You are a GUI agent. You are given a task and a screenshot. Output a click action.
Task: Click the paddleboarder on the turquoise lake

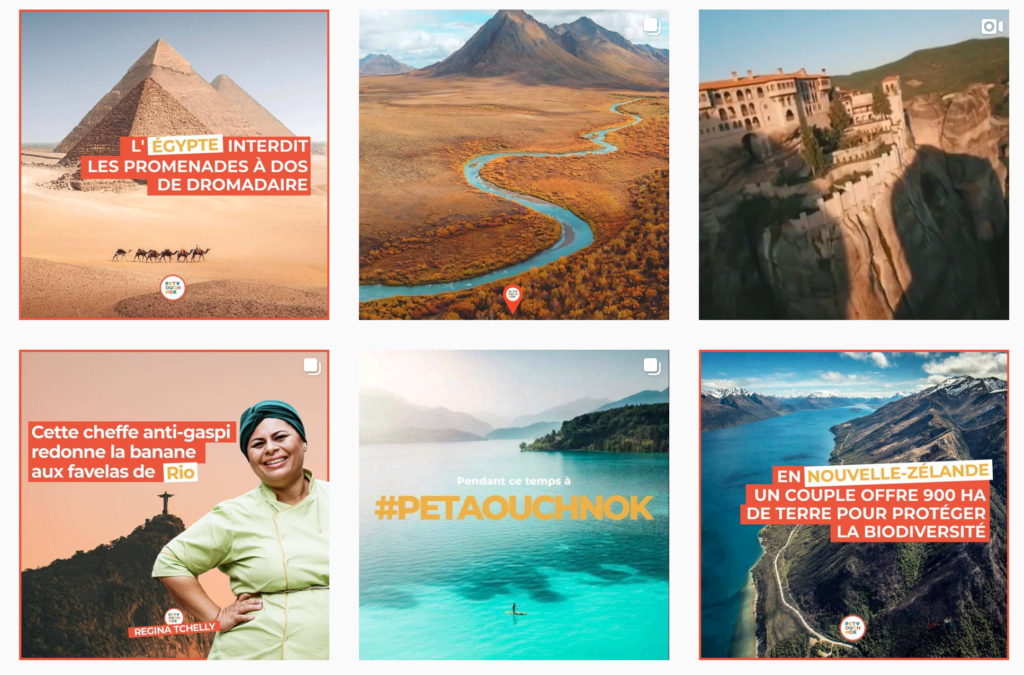(x=515, y=609)
